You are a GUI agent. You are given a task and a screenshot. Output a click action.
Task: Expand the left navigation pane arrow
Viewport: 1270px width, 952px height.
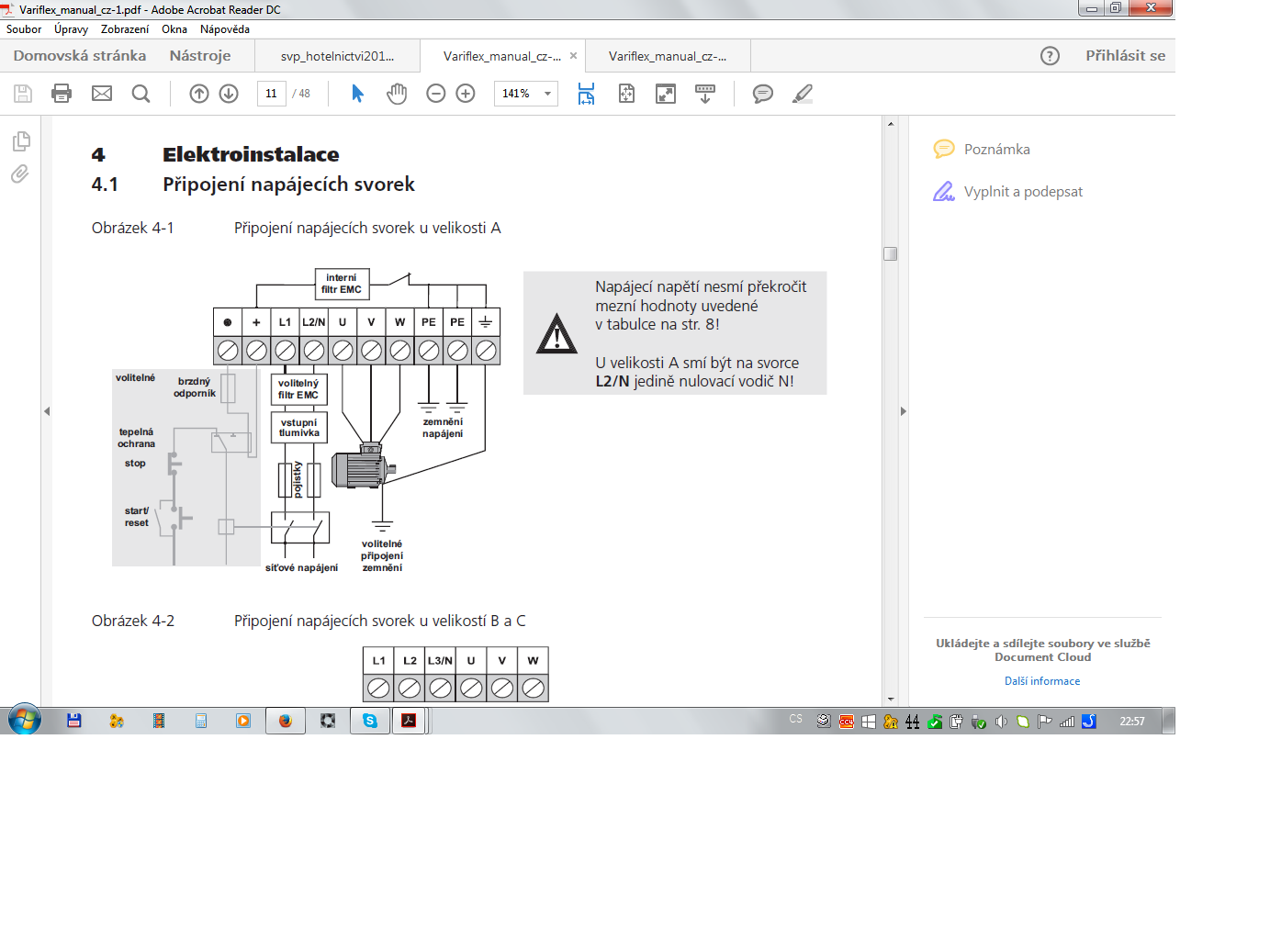click(47, 411)
